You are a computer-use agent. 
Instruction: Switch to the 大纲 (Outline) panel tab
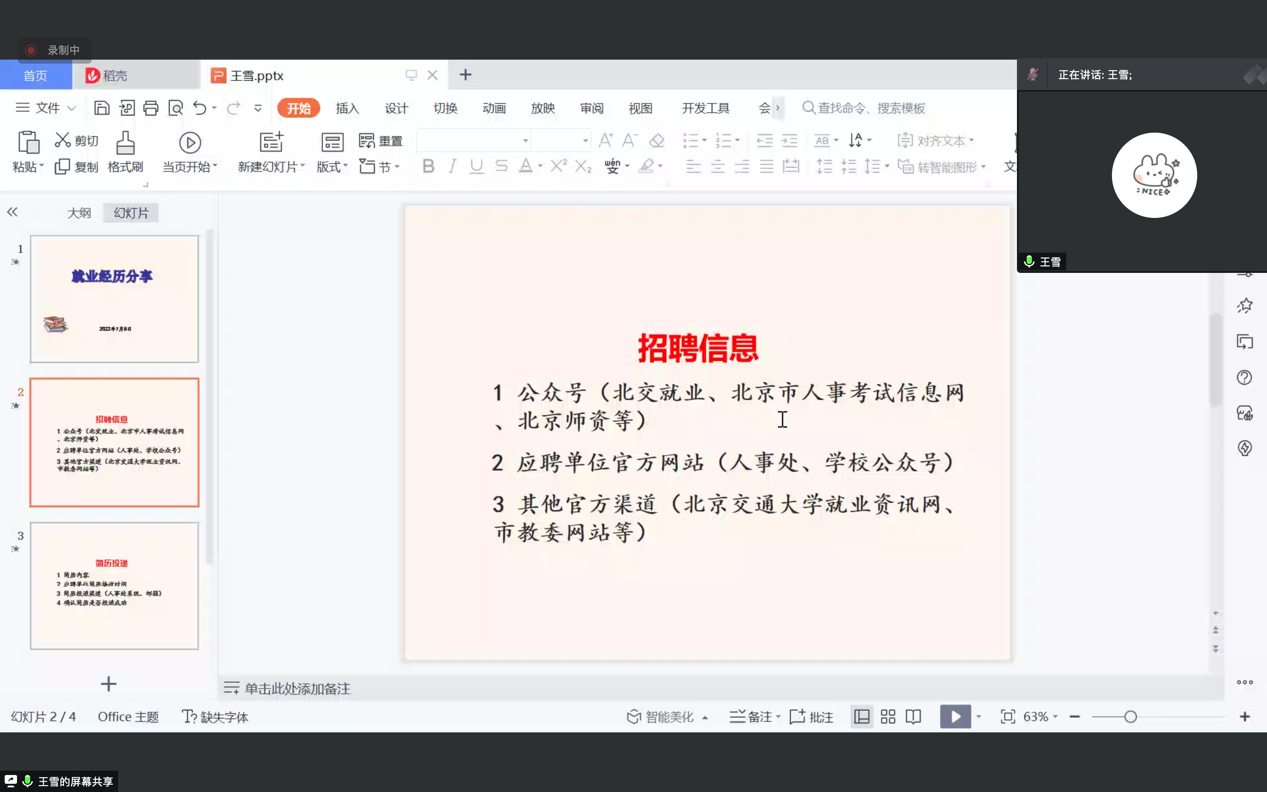[x=79, y=212]
